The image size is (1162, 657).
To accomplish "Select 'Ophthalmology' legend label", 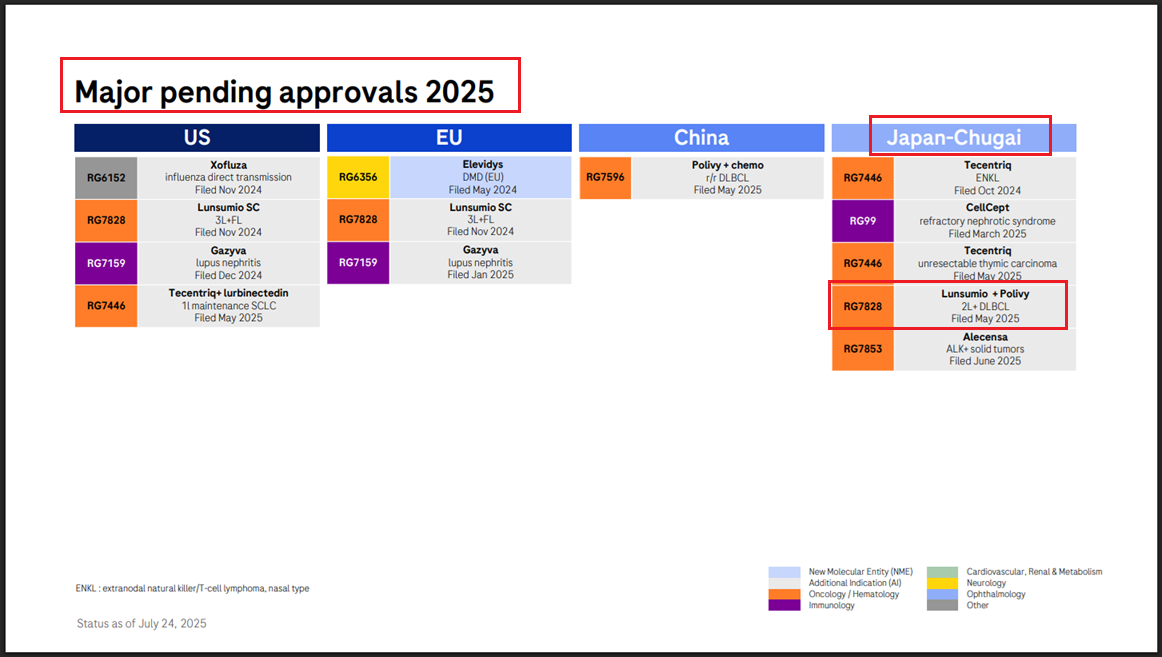I will click(x=996, y=594).
